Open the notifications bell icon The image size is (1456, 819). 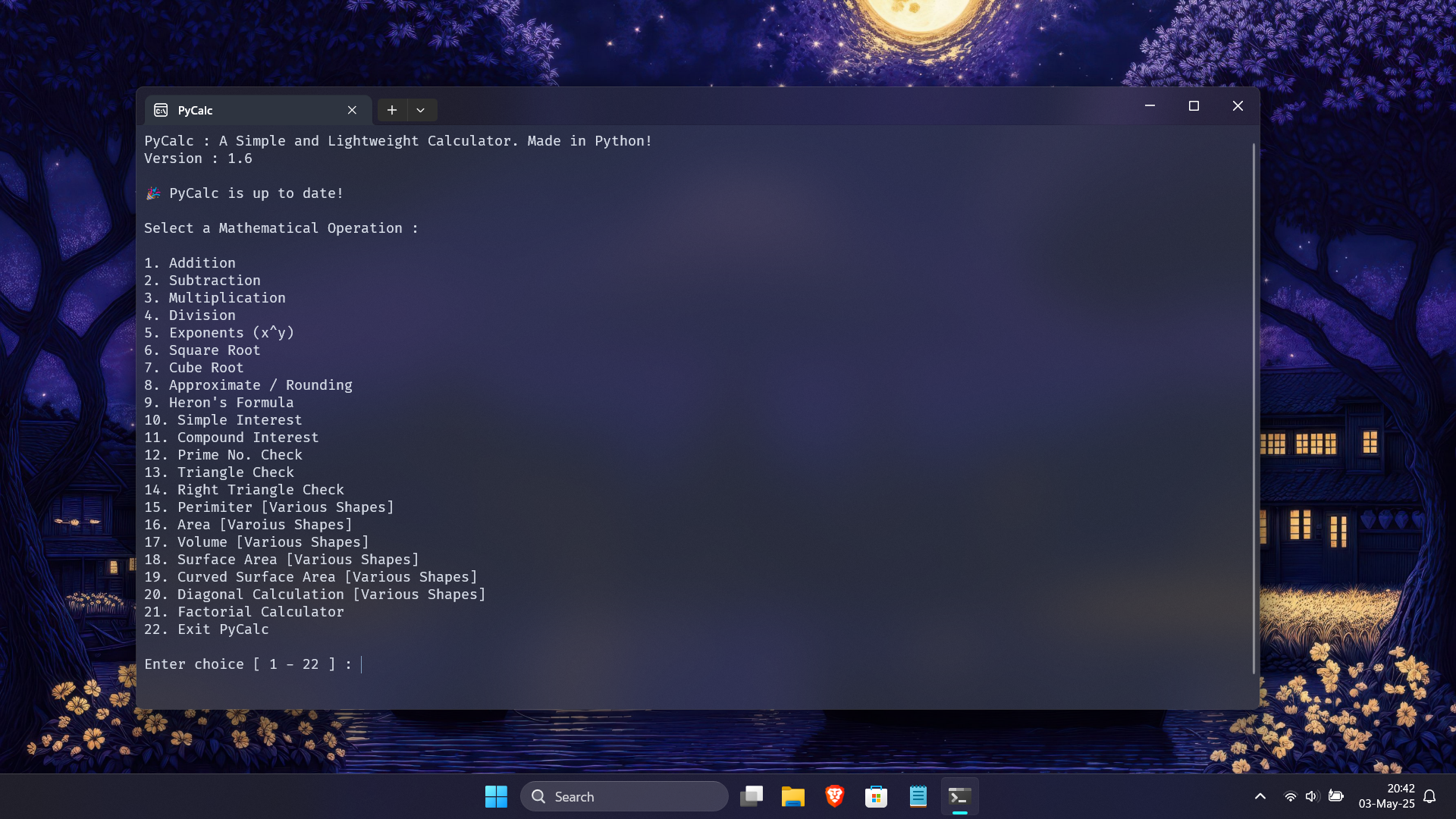click(1429, 796)
